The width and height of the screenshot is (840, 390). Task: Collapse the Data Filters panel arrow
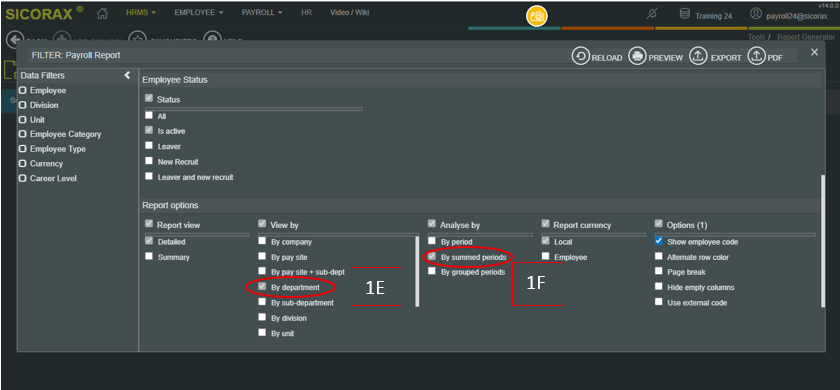click(x=128, y=76)
